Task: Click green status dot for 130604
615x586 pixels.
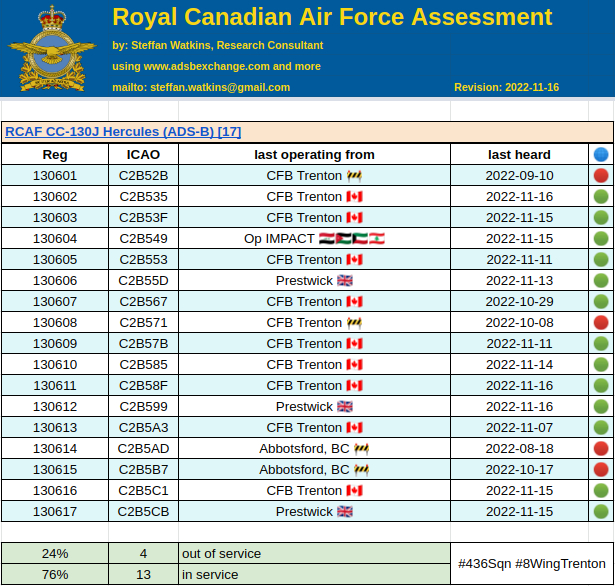Action: pyautogui.click(x=601, y=238)
